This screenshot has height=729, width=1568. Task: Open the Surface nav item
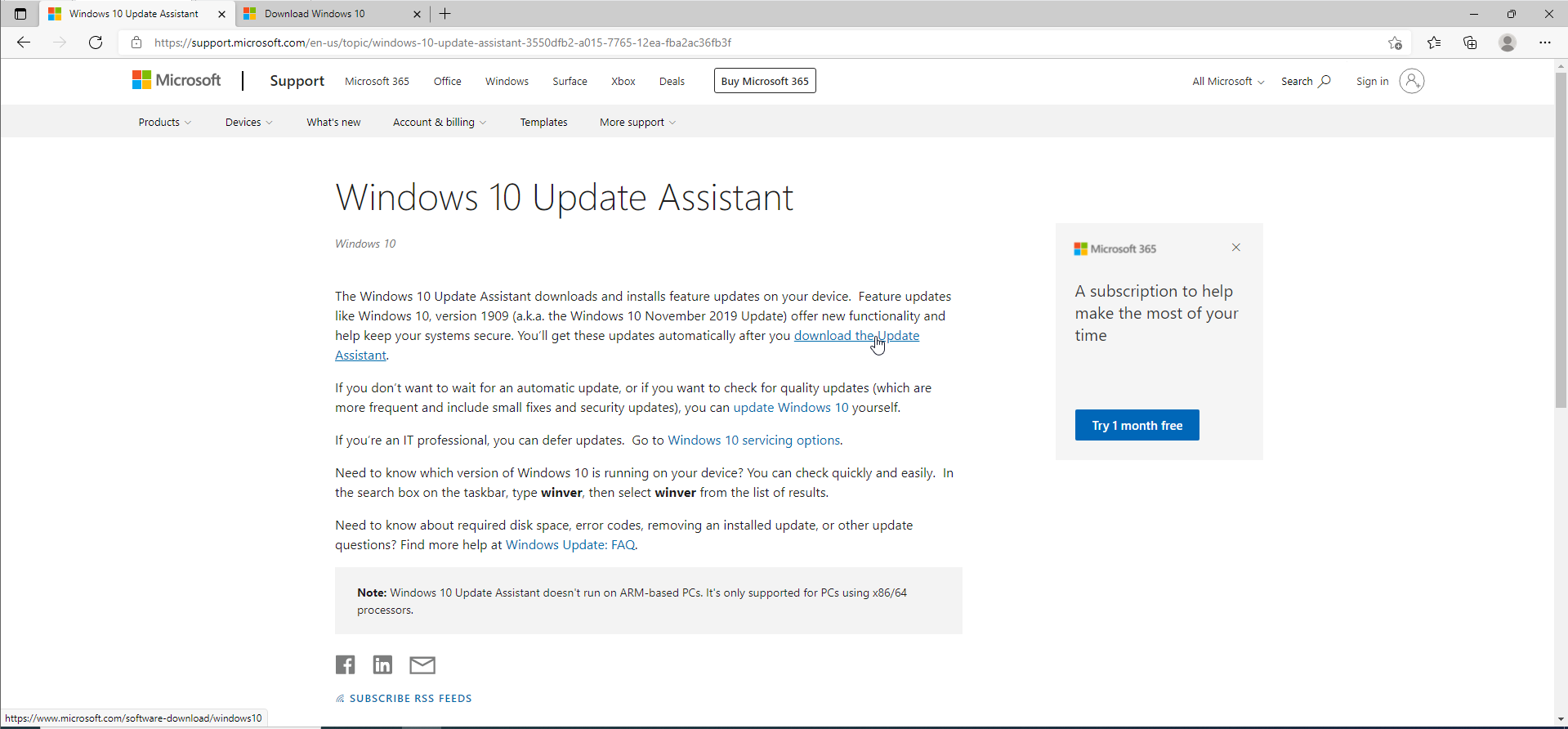pyautogui.click(x=570, y=81)
